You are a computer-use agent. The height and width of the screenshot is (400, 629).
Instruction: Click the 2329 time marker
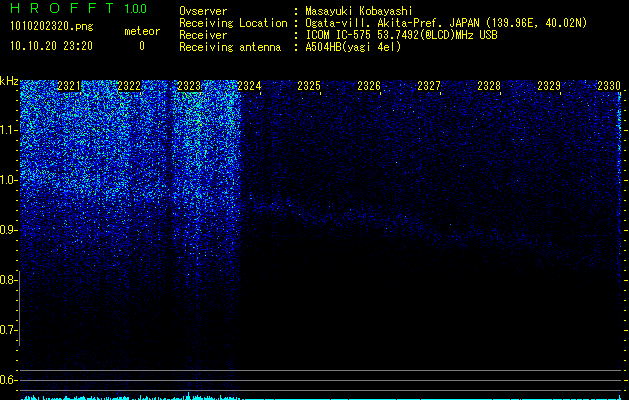click(549, 86)
